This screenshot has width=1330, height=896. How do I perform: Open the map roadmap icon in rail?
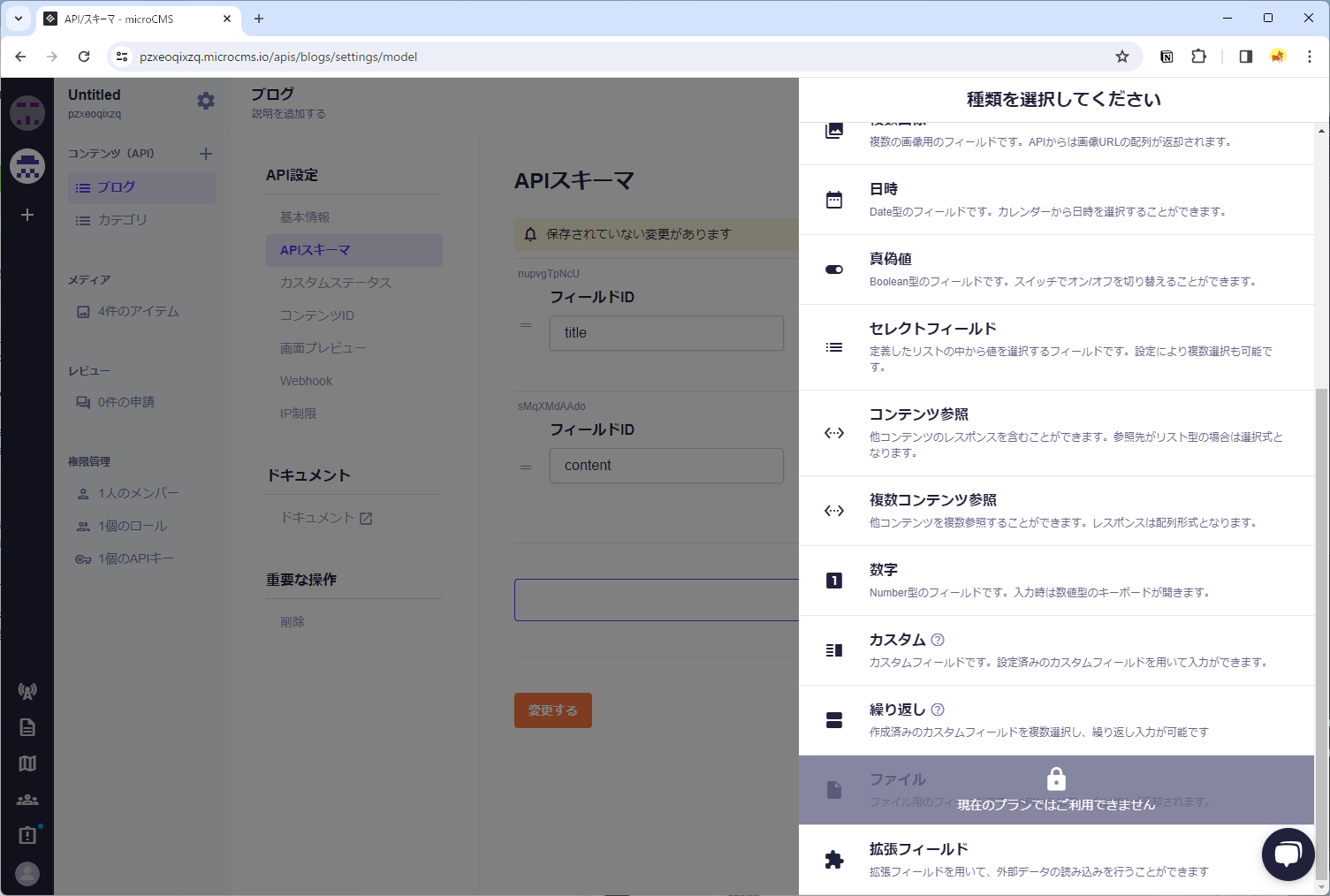[27, 763]
